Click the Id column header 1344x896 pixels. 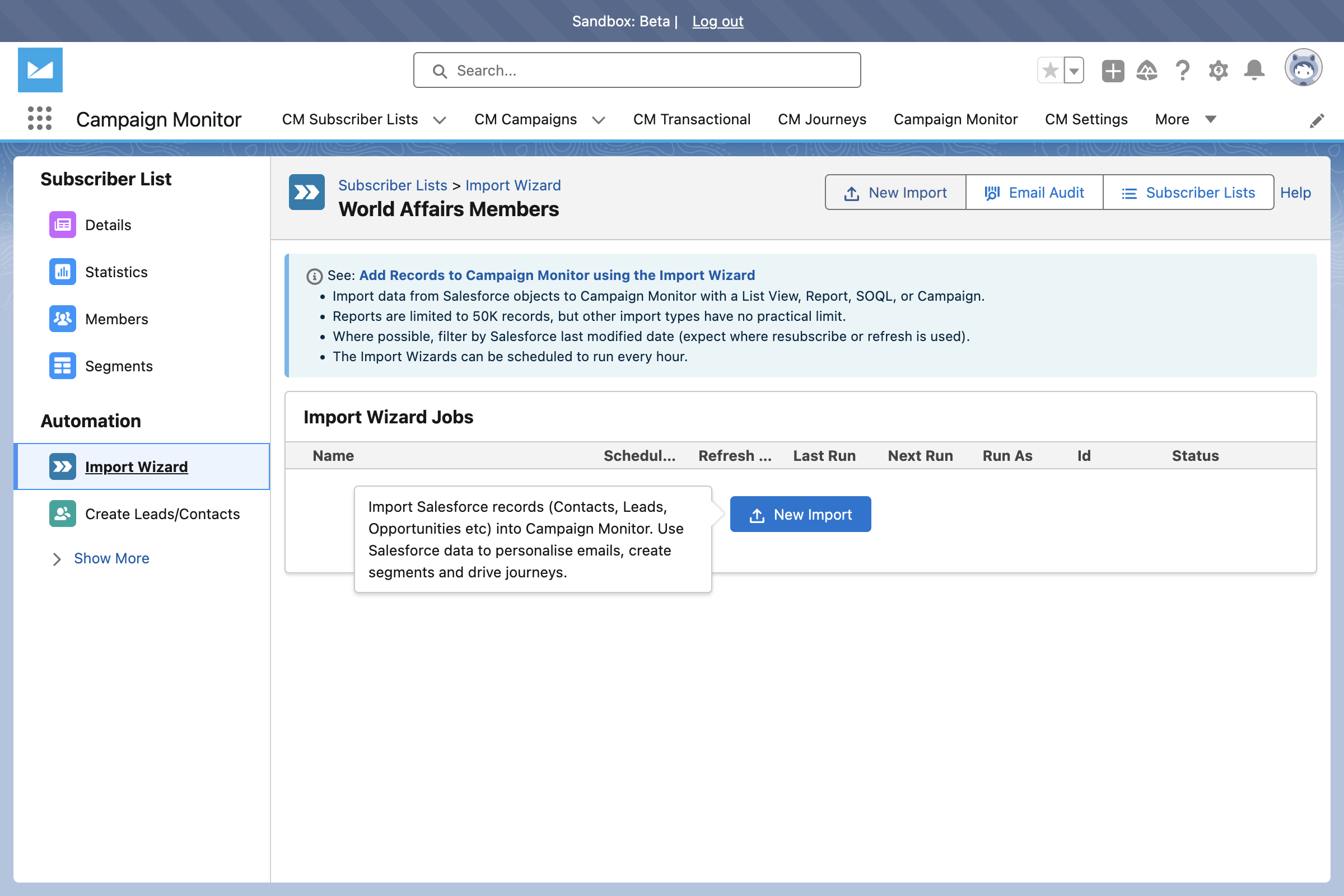[x=1084, y=455]
